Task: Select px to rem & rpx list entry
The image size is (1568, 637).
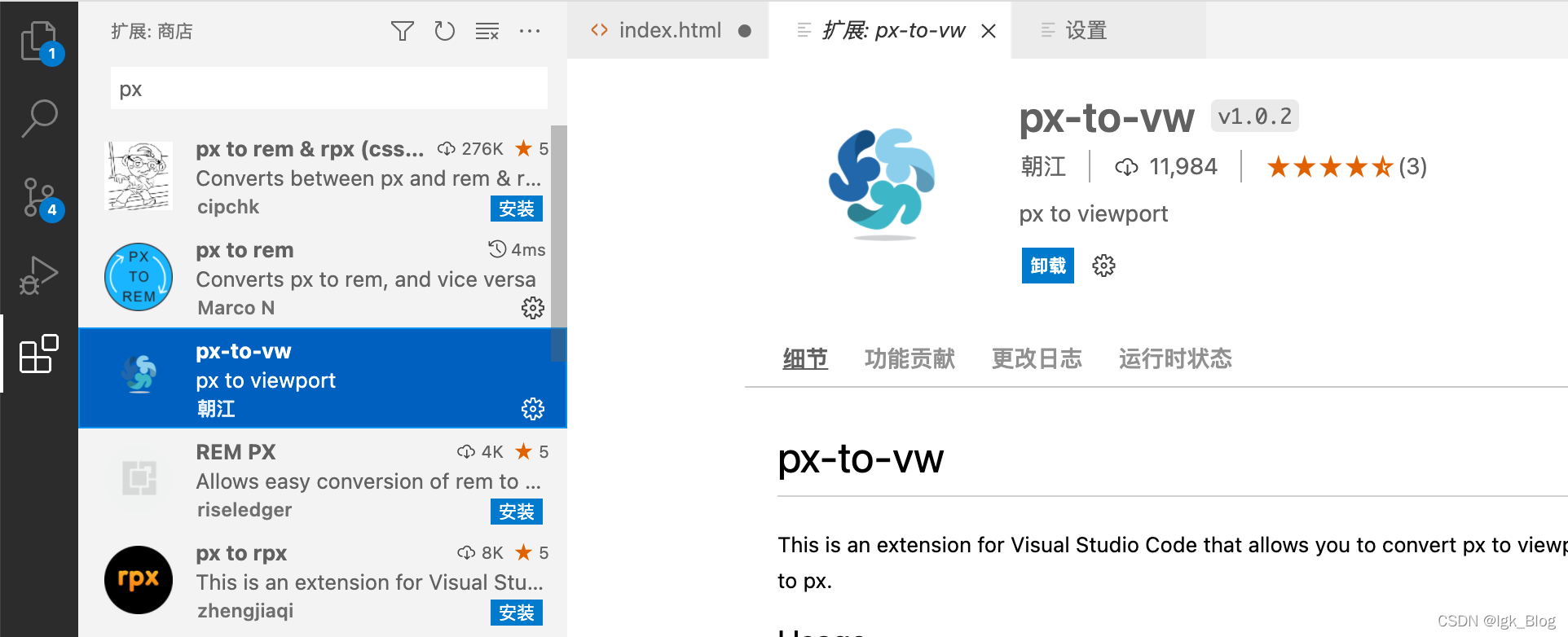Action: (x=315, y=176)
